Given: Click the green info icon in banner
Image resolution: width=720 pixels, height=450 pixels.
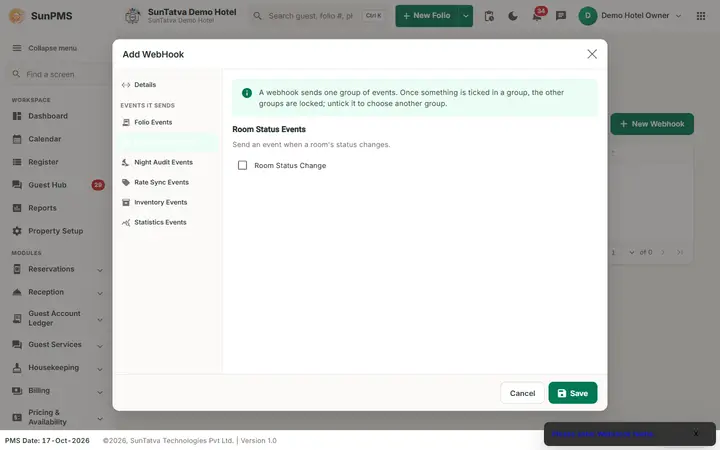Looking at the screenshot, I should [247, 93].
